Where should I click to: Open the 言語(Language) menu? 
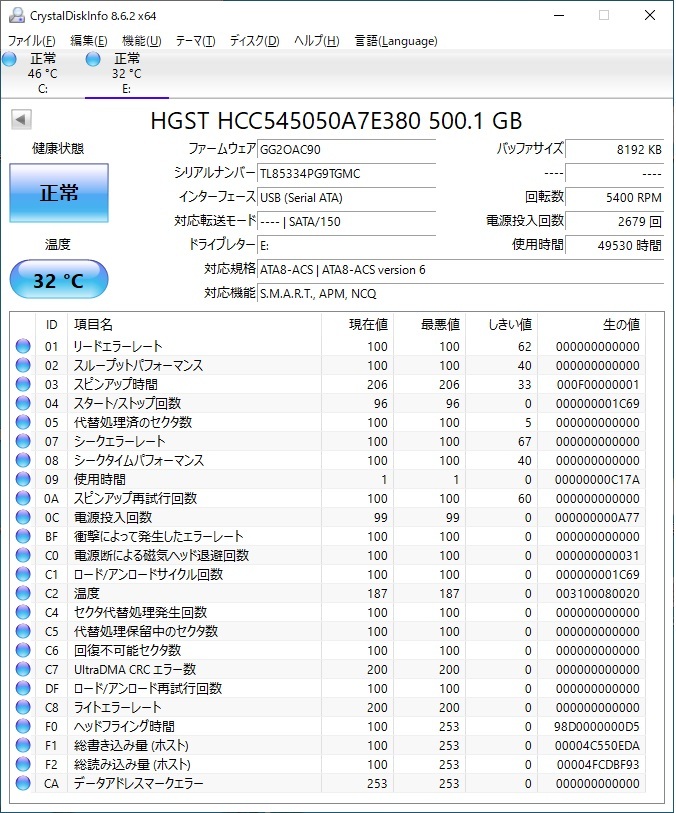[x=396, y=41]
